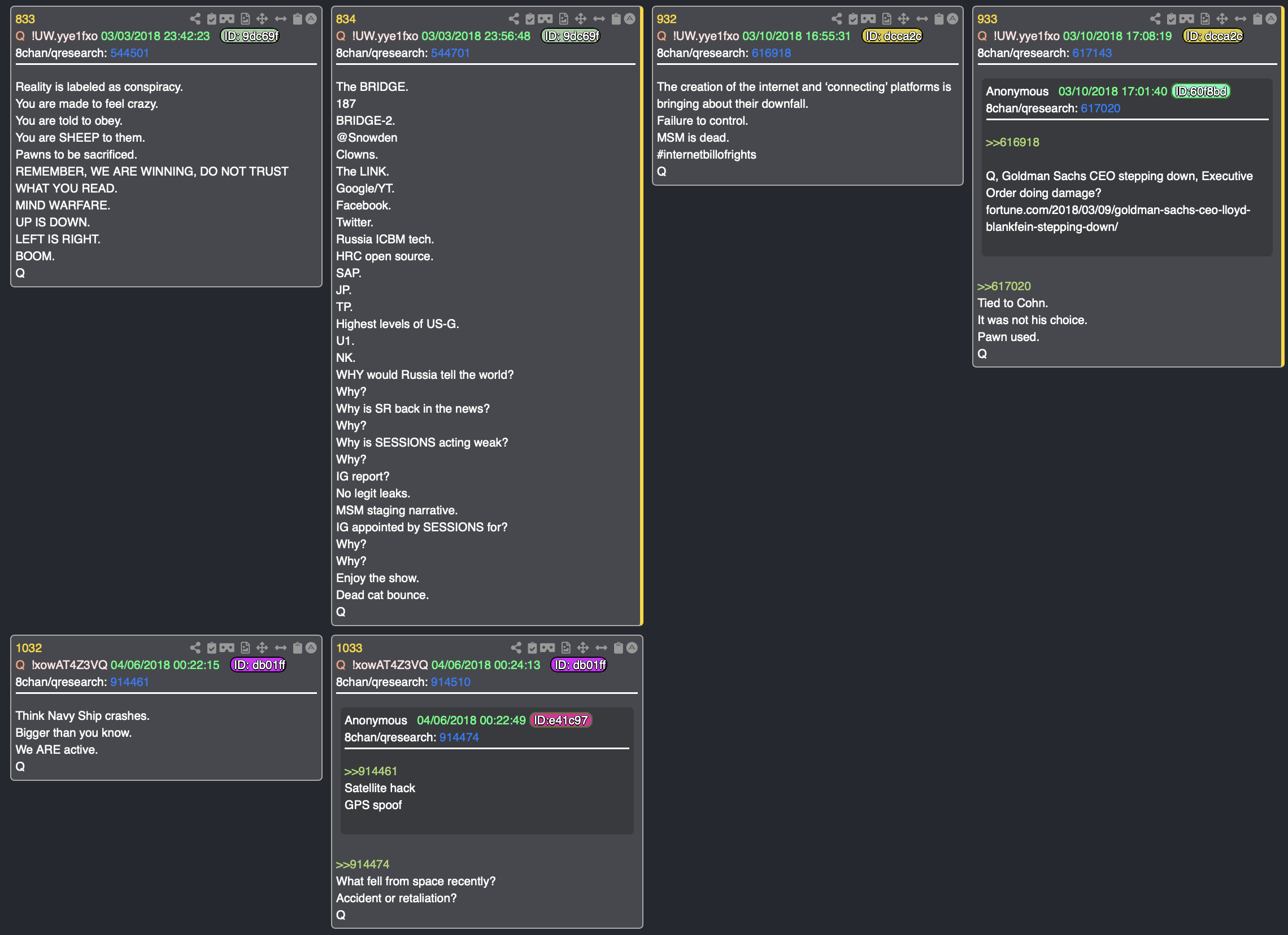Open 8chan link 914461 in post 1032

point(129,682)
